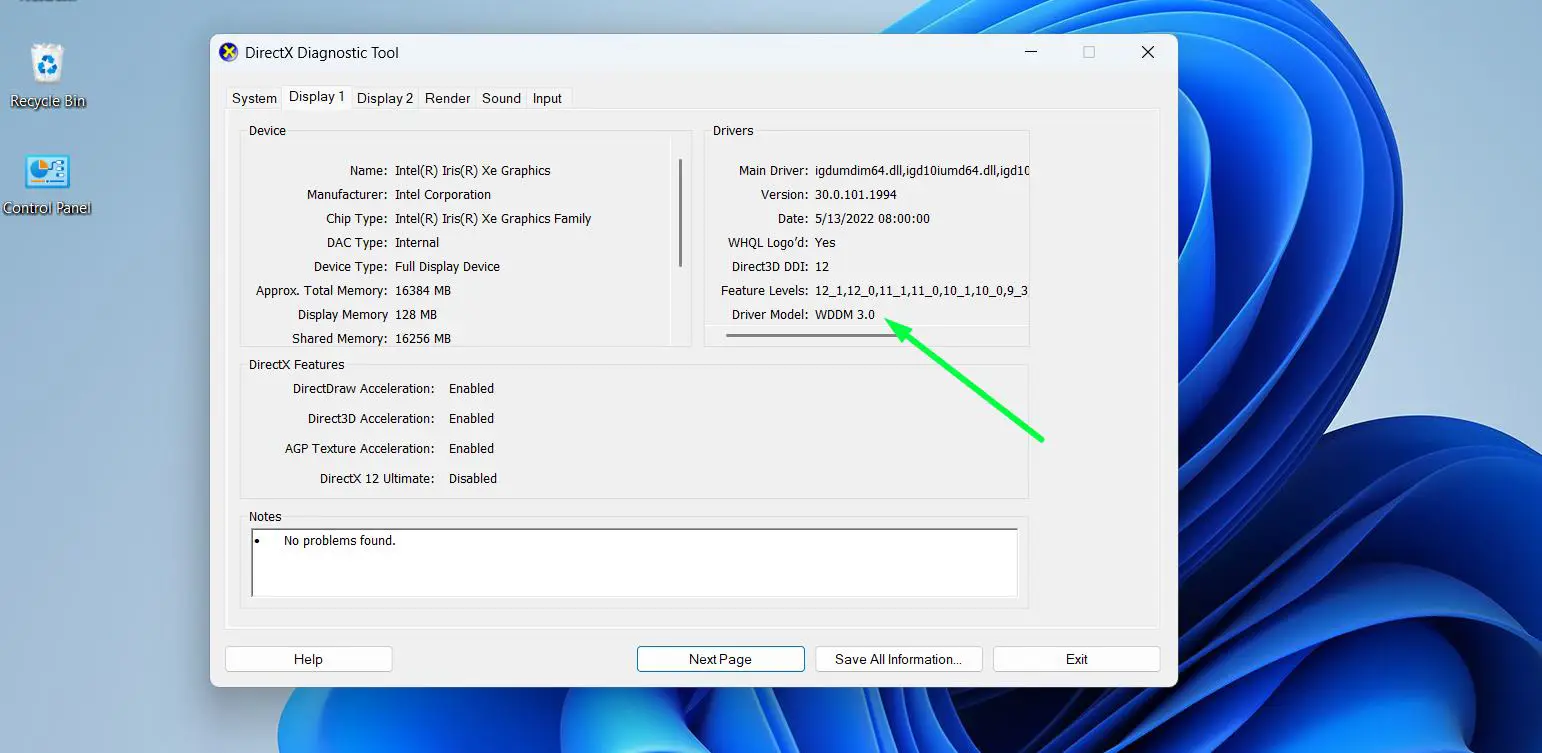Select the Render tab
The image size is (1542, 753).
[x=447, y=97]
